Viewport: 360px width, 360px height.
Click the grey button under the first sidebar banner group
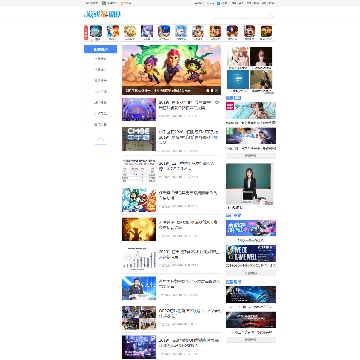[251, 156]
